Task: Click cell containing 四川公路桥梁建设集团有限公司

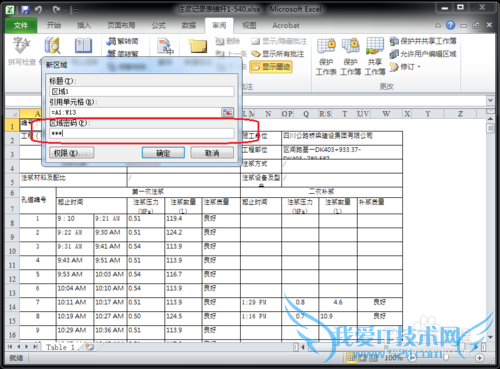Action: click(x=342, y=138)
